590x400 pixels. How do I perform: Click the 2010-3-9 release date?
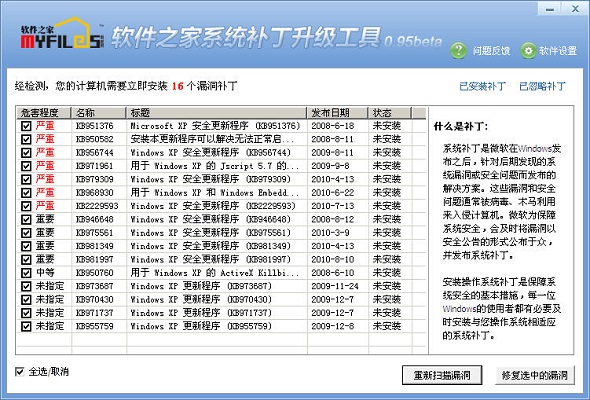pyautogui.click(x=330, y=233)
